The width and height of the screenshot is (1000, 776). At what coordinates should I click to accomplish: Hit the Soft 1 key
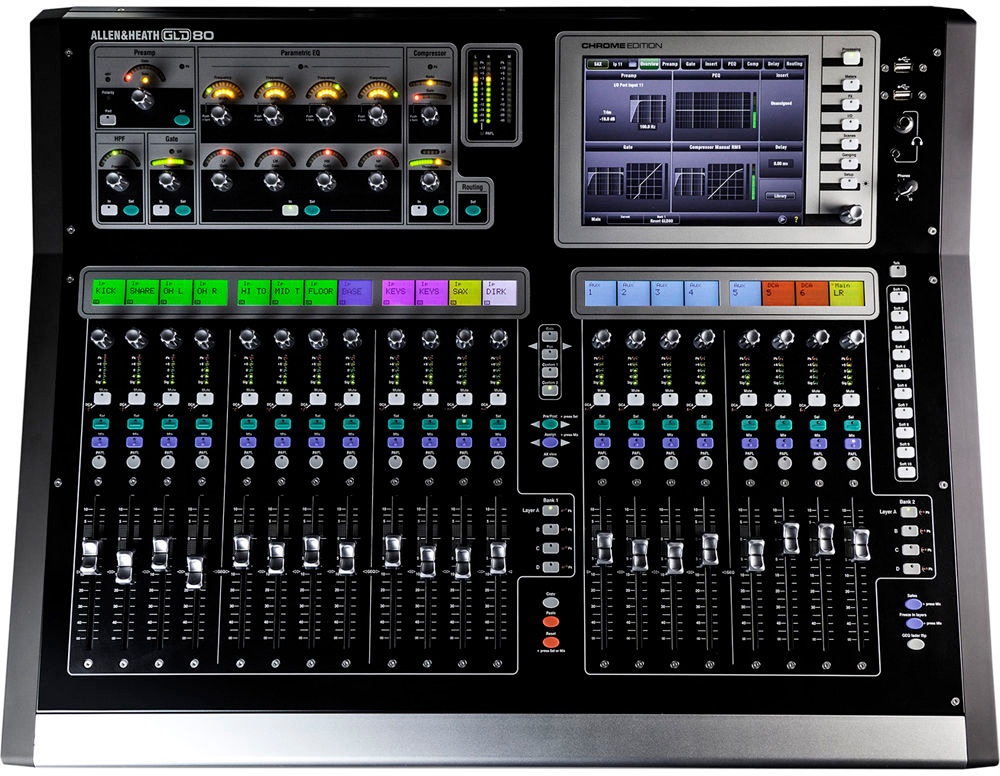tap(897, 297)
